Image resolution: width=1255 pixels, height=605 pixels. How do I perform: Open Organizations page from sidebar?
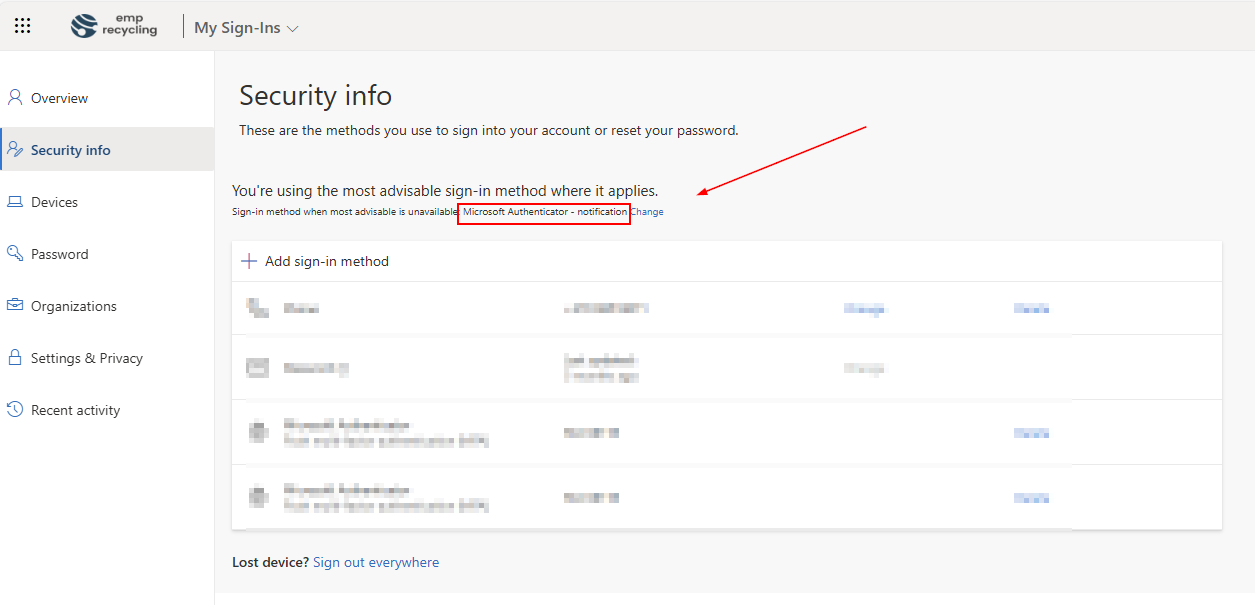(x=73, y=306)
